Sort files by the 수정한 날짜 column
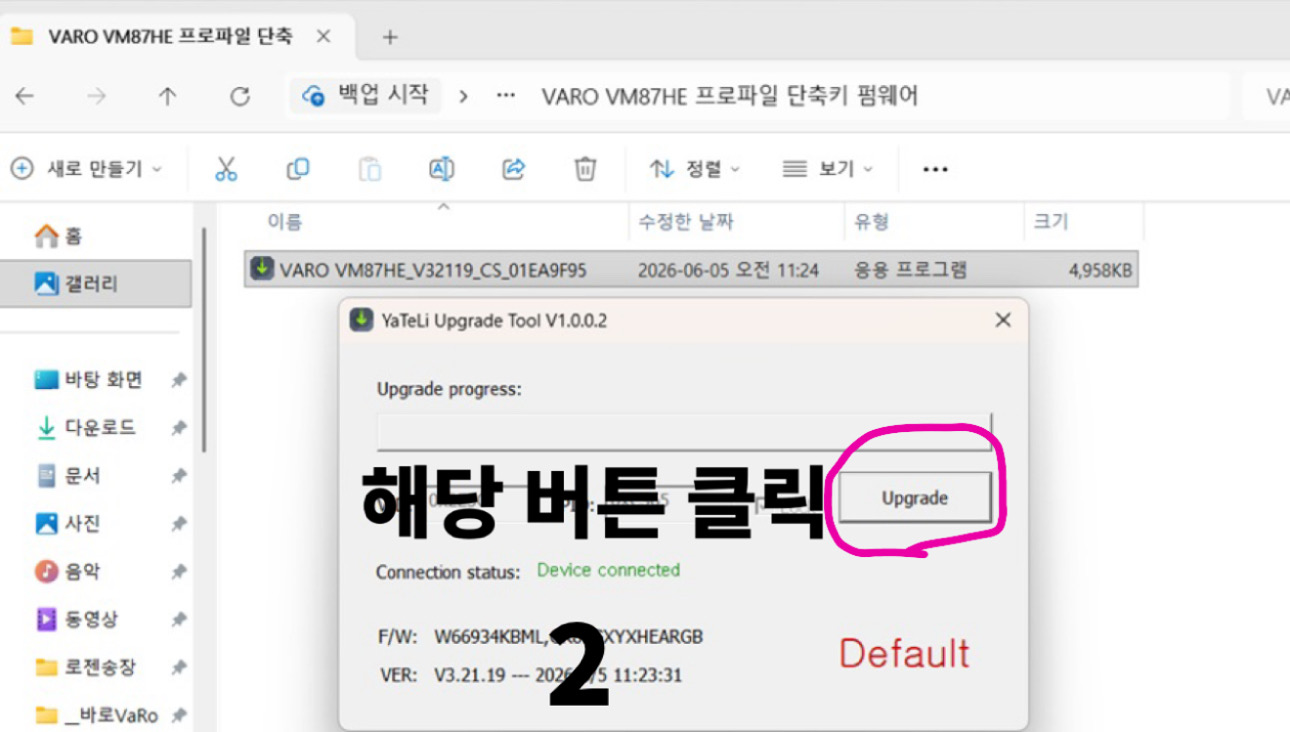The width and height of the screenshot is (1290, 732). [686, 222]
